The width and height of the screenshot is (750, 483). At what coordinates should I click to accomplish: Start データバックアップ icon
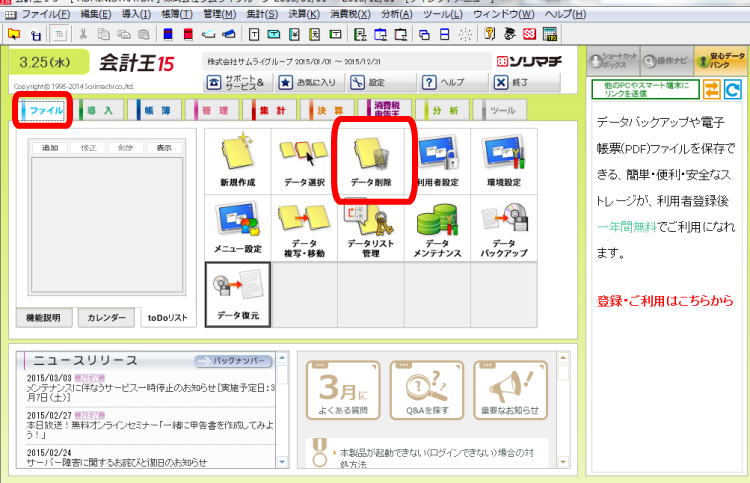click(504, 227)
